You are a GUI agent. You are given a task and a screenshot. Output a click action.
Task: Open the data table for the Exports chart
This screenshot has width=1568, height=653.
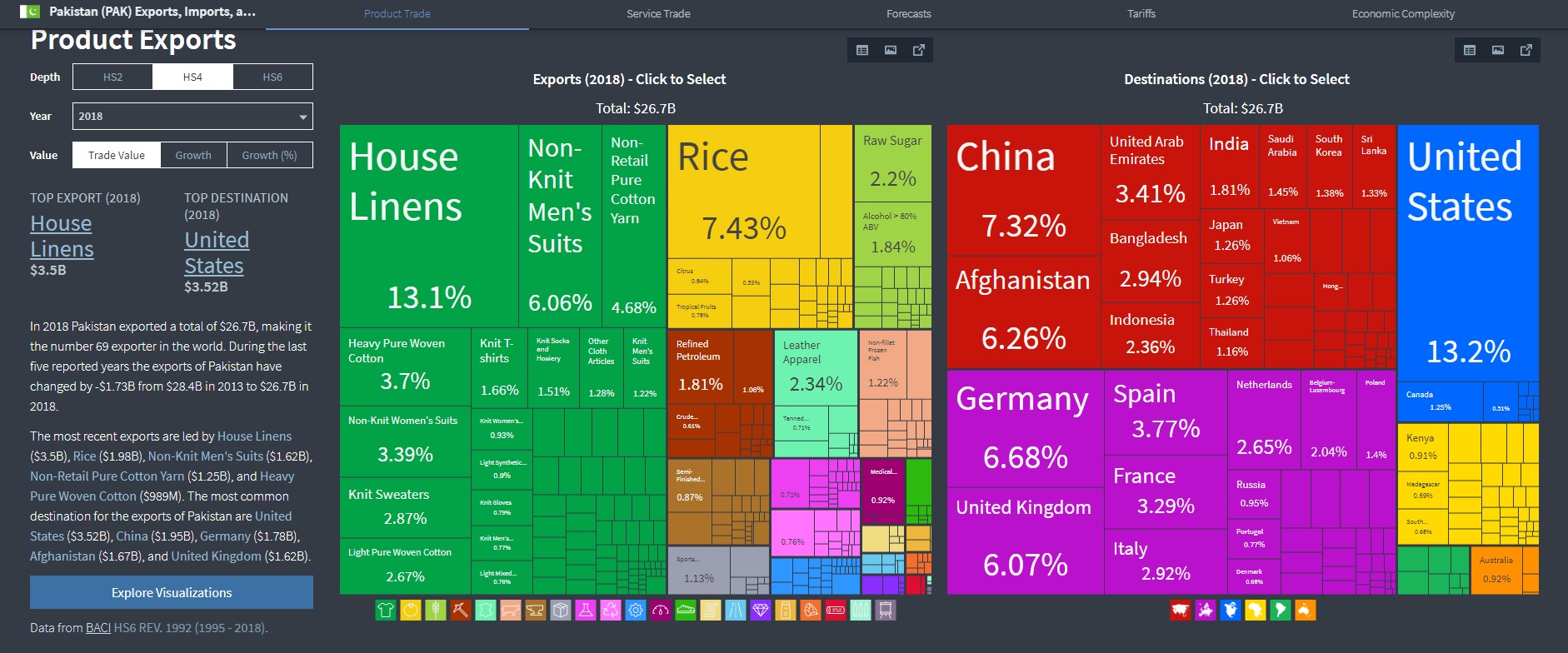862,50
